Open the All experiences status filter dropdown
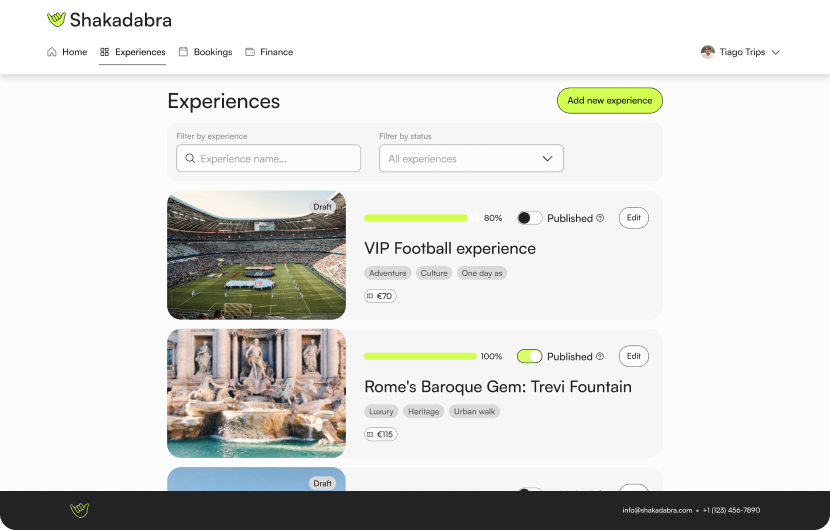The image size is (830, 530). (471, 158)
